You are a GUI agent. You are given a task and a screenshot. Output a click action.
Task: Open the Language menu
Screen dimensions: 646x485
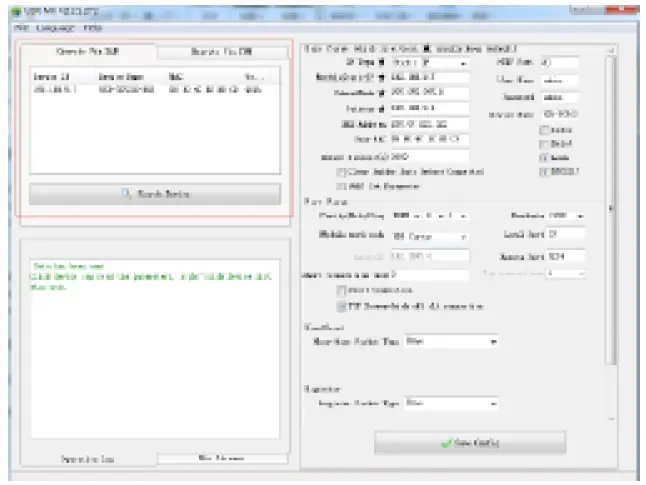point(55,28)
